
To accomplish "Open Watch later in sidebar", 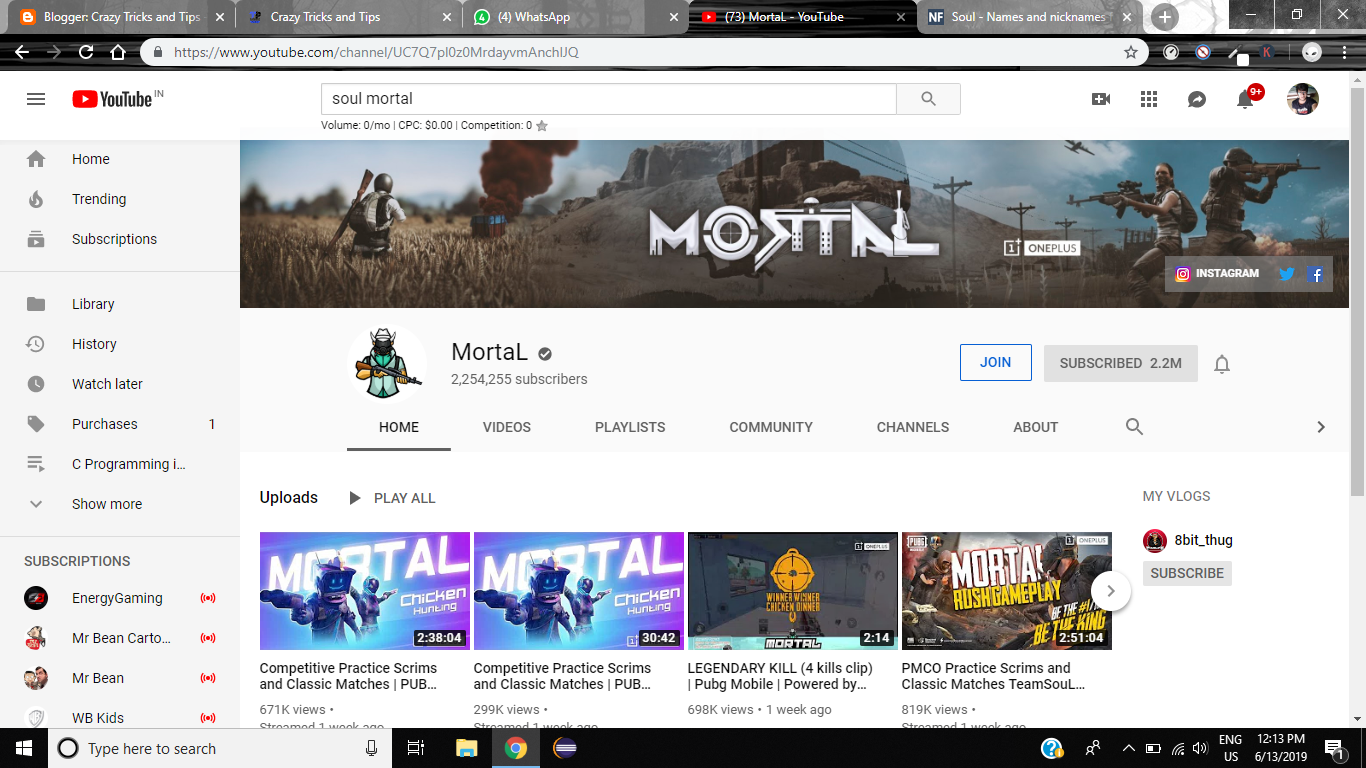I will (120, 384).
